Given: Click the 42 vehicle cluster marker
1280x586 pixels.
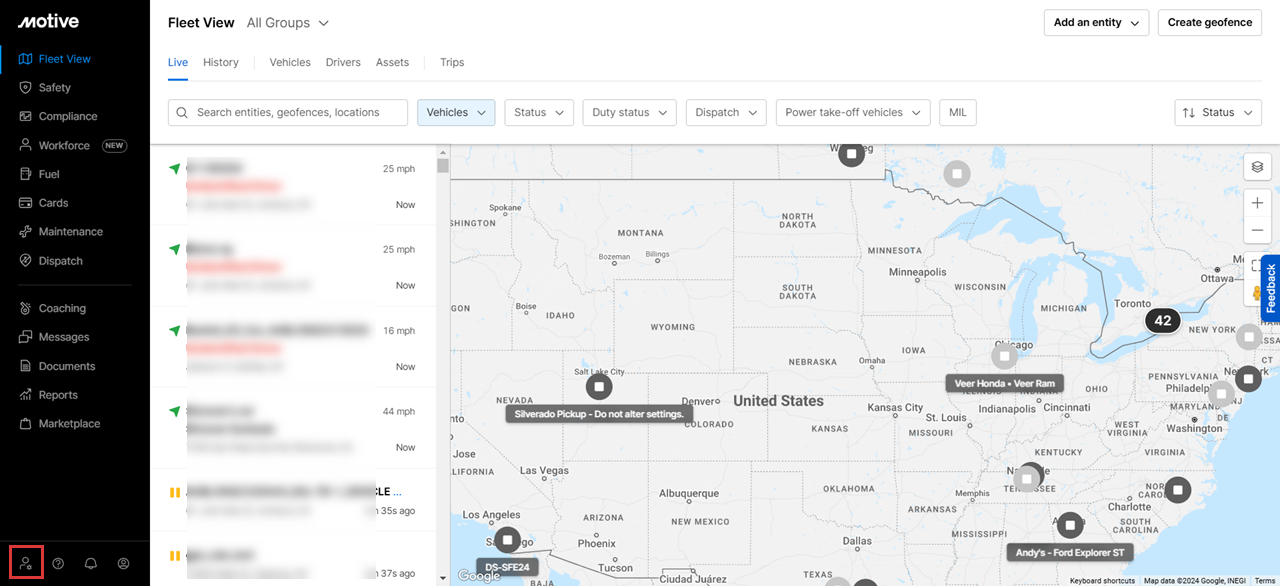Looking at the screenshot, I should pyautogui.click(x=1162, y=321).
